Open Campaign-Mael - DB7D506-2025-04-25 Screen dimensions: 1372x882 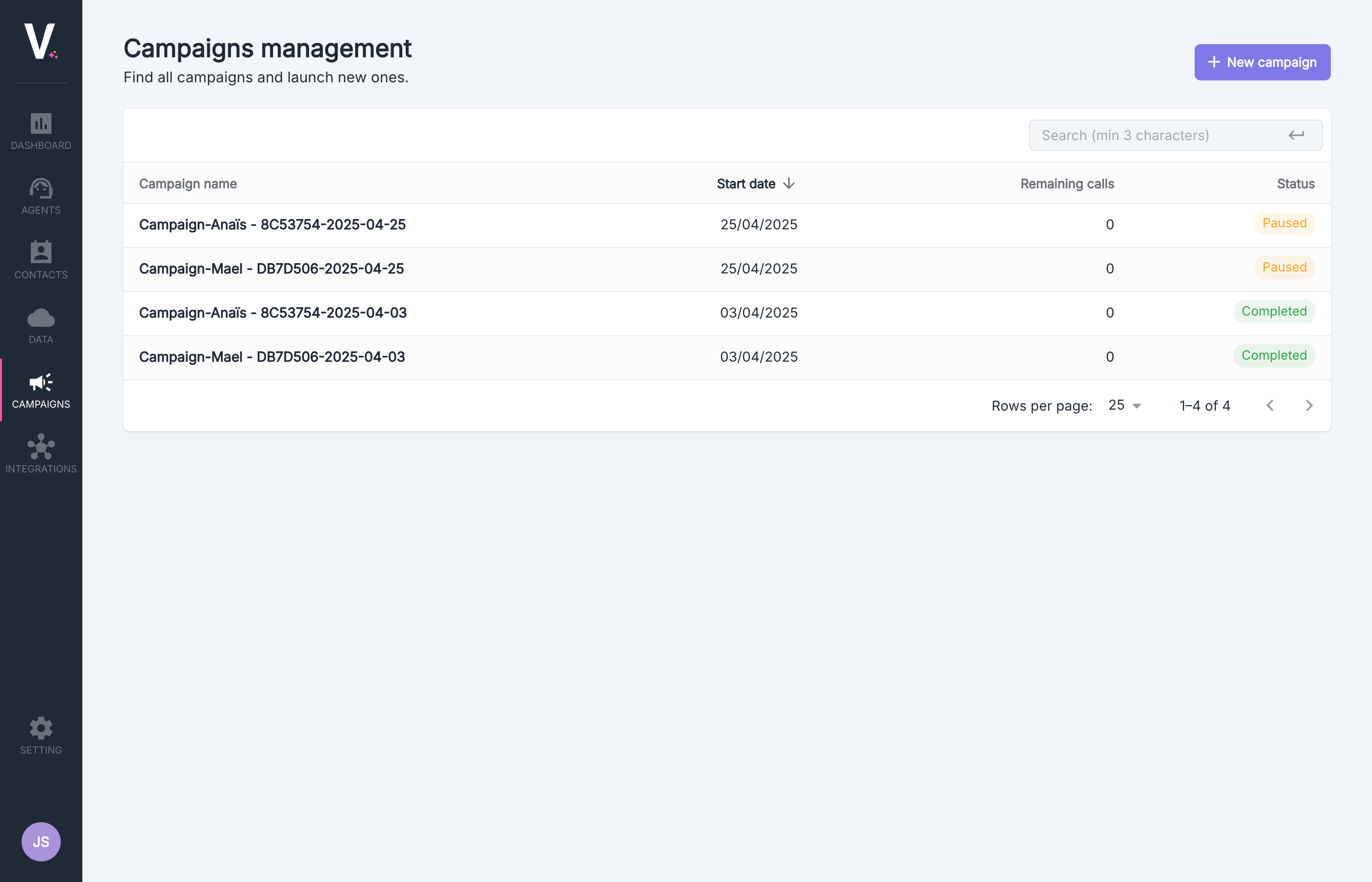(271, 269)
